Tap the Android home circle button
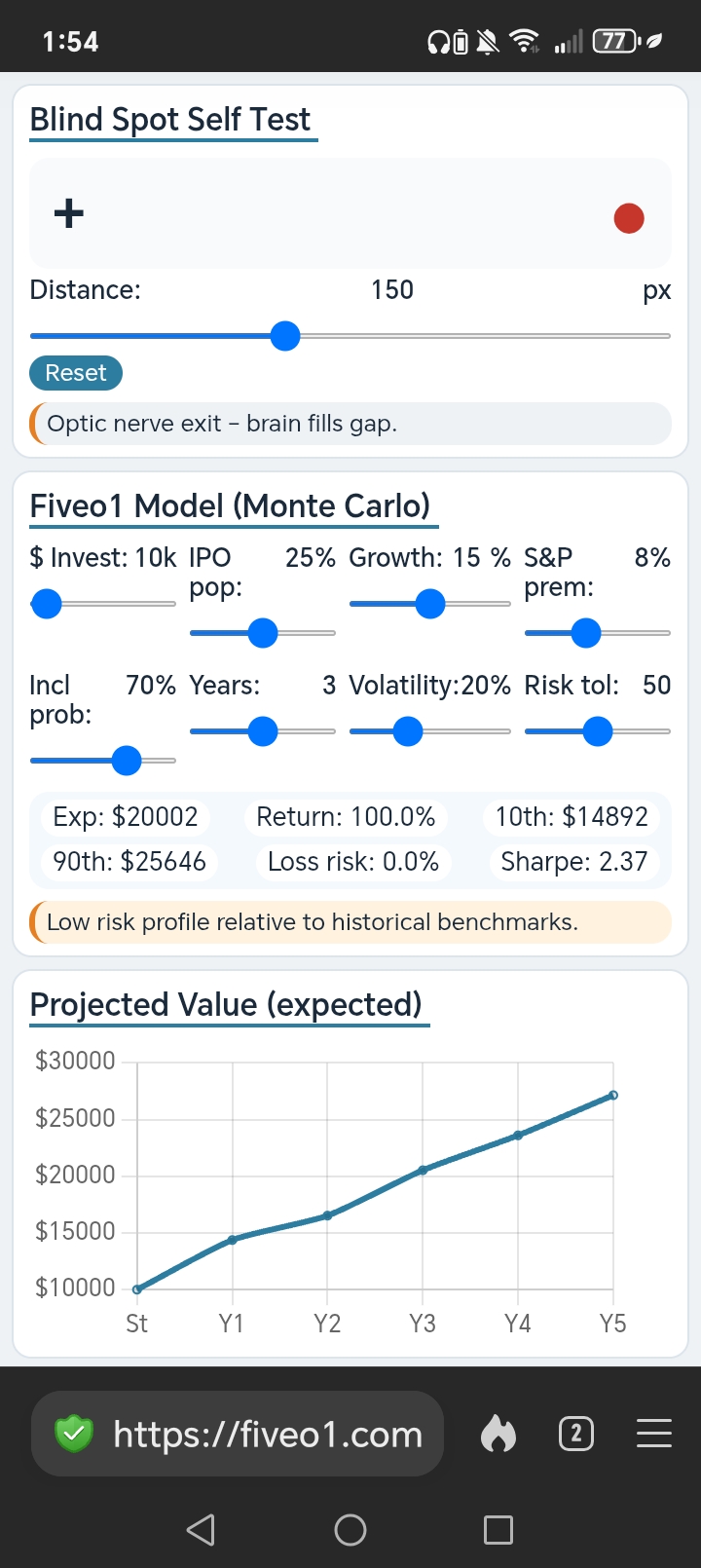The height and width of the screenshot is (1568, 701). pos(350,1530)
